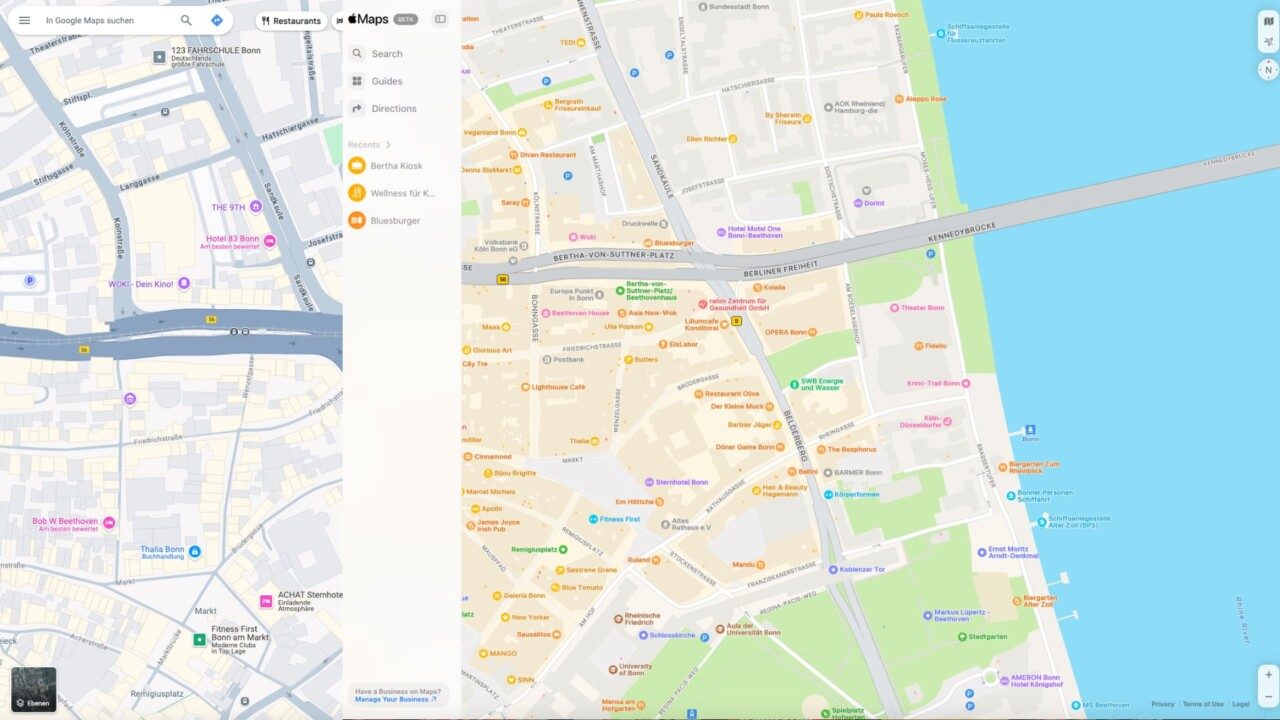1280x720 pixels.
Task: Open the Apple Maps map mode button
Action: [x=1268, y=21]
